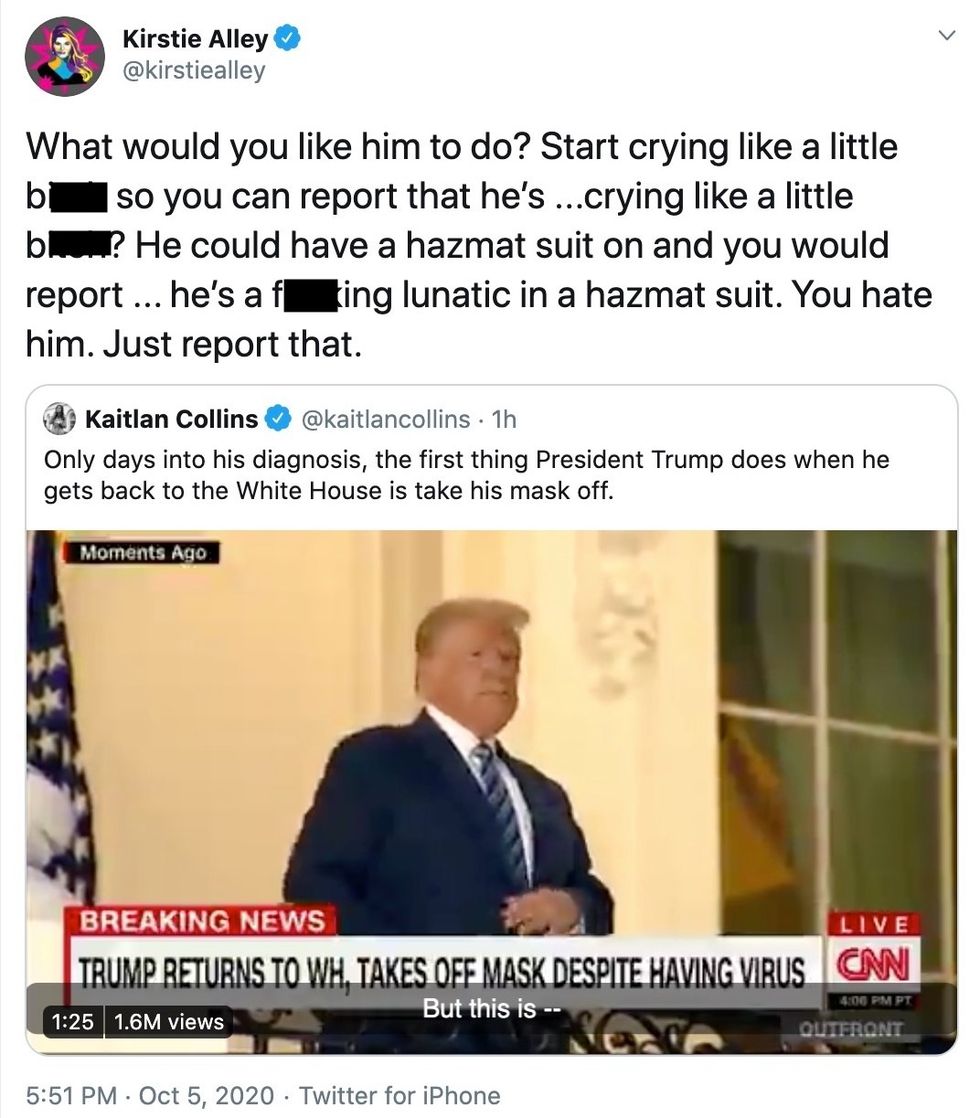Click the Breaking News banner in video
The height and width of the screenshot is (1118, 980).
(x=201, y=920)
